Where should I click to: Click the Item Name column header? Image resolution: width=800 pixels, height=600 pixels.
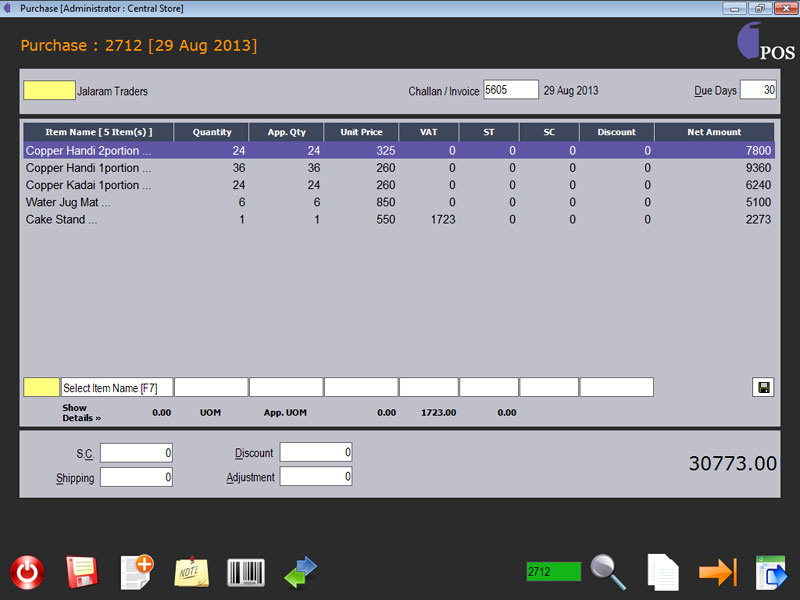tap(98, 132)
